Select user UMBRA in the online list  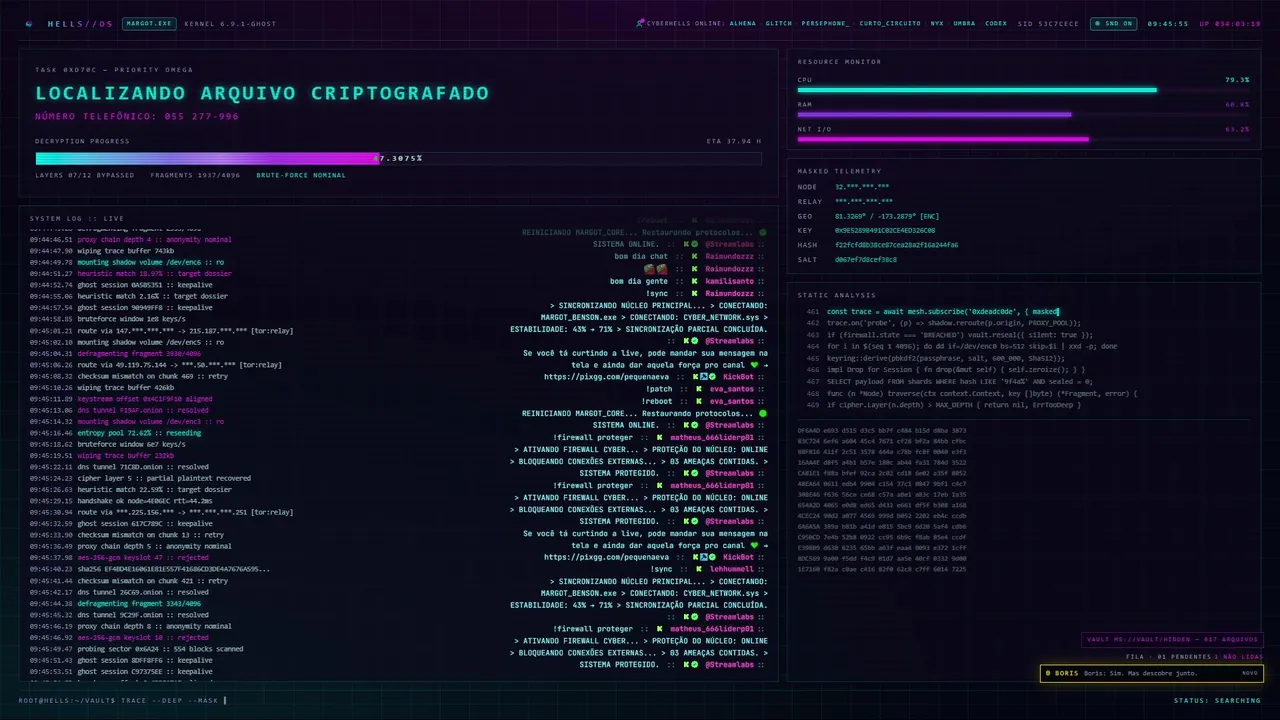click(x=964, y=23)
